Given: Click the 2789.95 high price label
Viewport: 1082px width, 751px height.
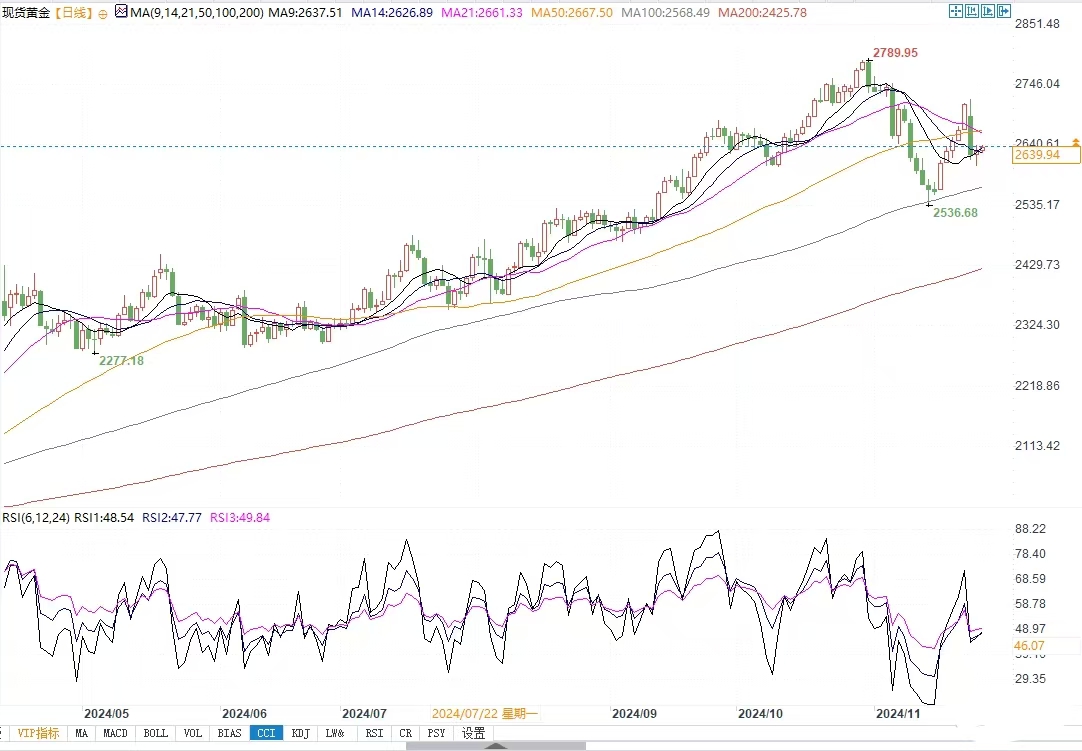Looking at the screenshot, I should (895, 53).
